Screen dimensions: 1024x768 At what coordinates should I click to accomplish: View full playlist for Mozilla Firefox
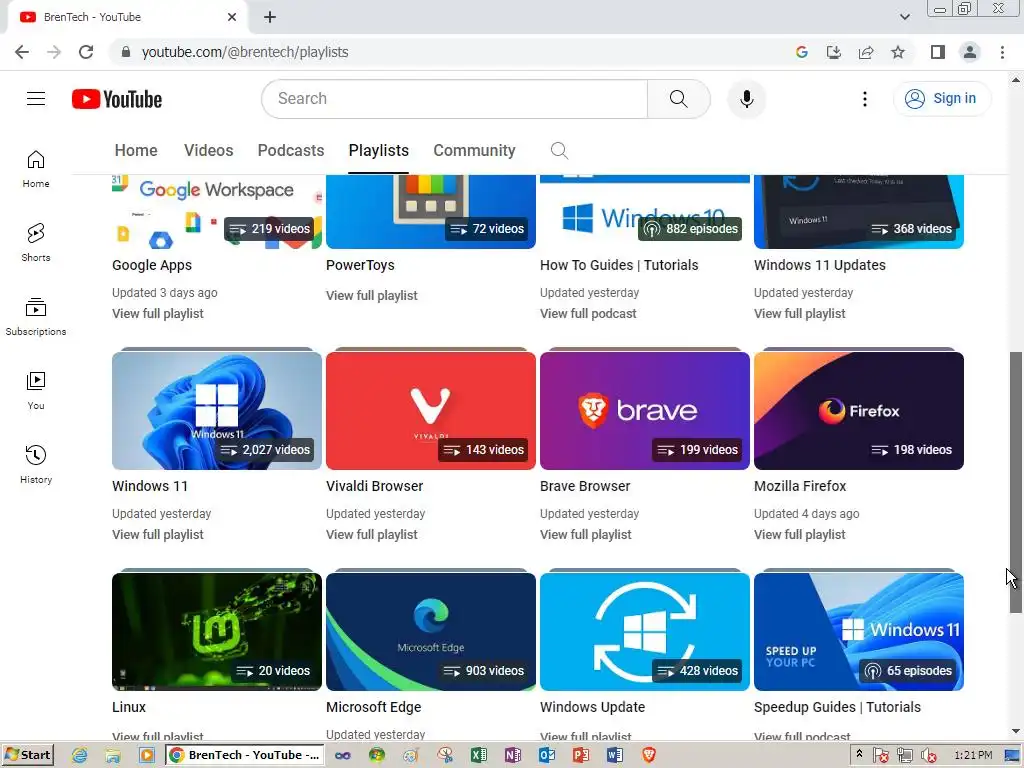click(x=799, y=534)
